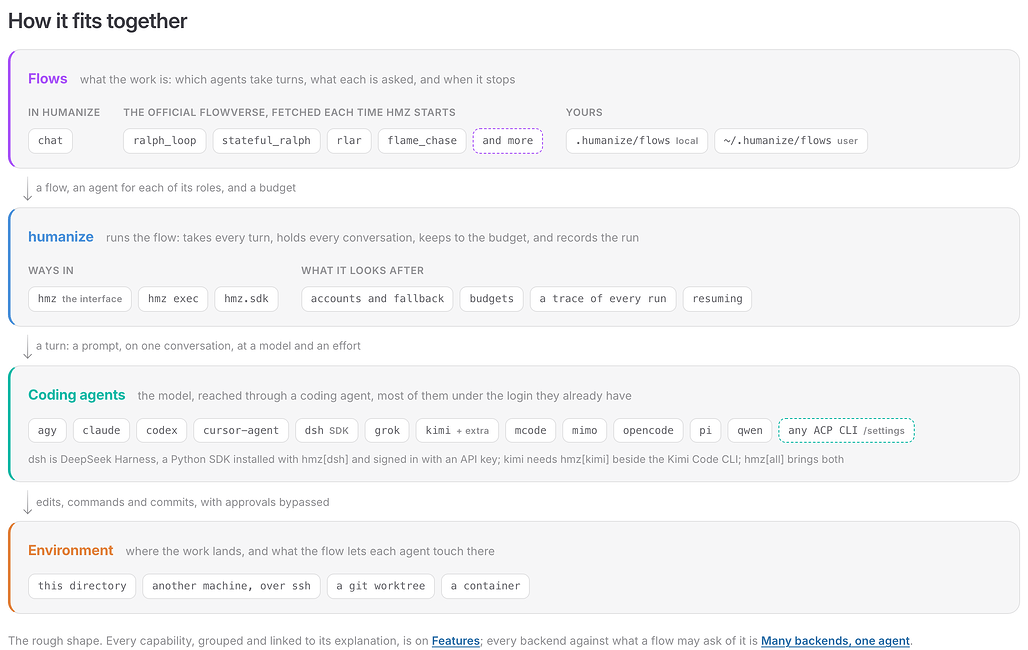Screen dimensions: 1028x650
Task: Select the .humanize/flows local chip
Action: tap(637, 141)
